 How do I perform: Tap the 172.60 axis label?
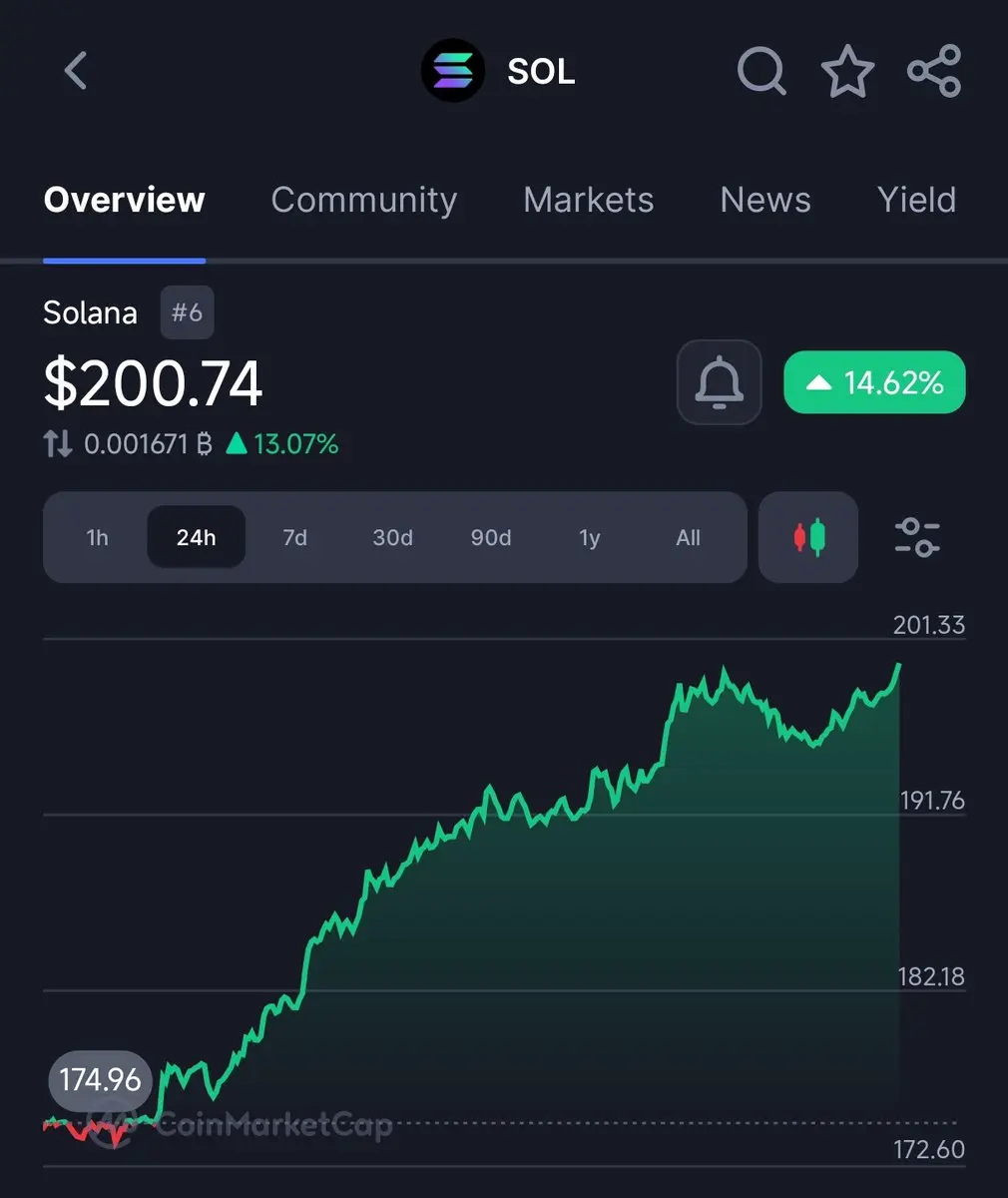[929, 1149]
